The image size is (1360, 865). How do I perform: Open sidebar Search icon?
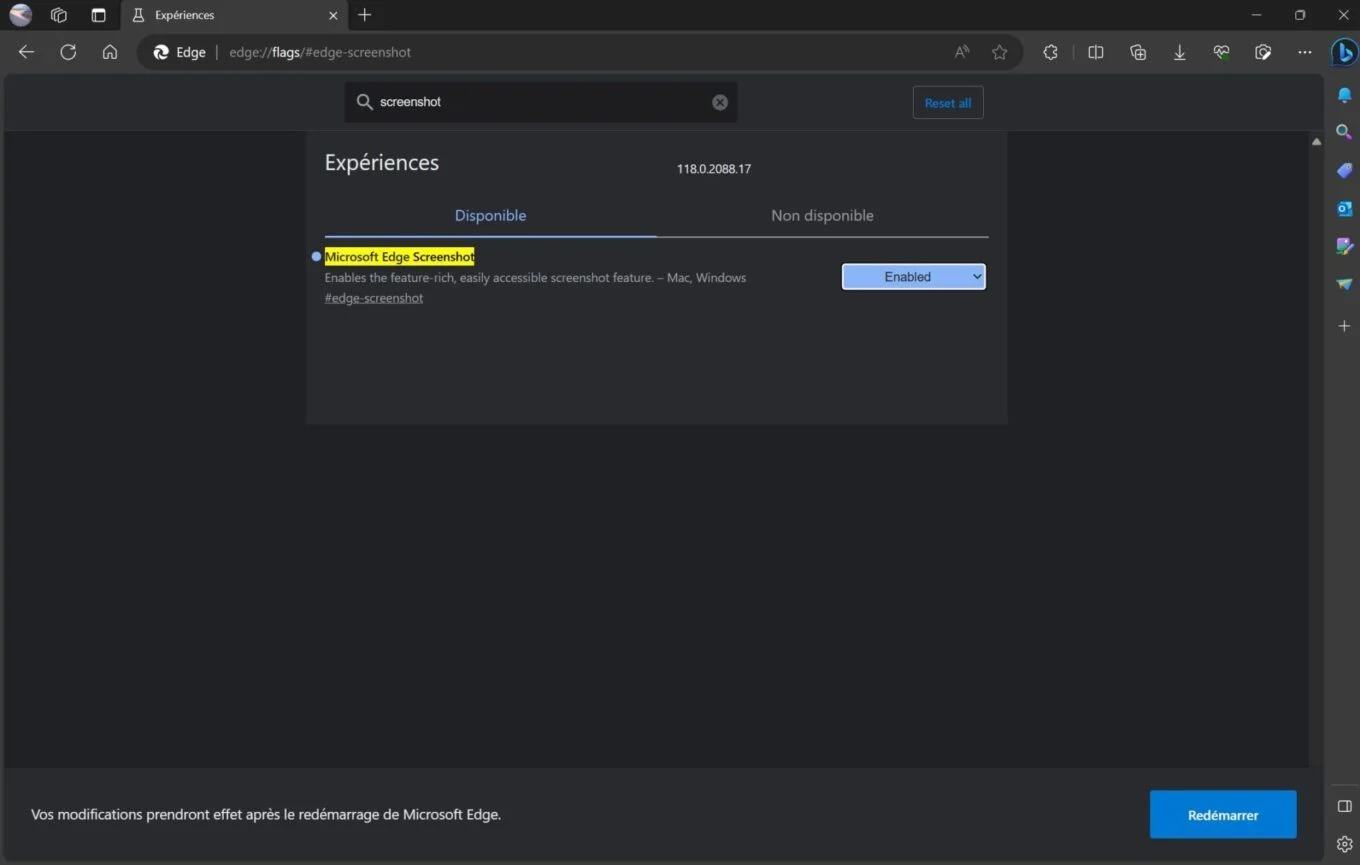[x=1345, y=132]
